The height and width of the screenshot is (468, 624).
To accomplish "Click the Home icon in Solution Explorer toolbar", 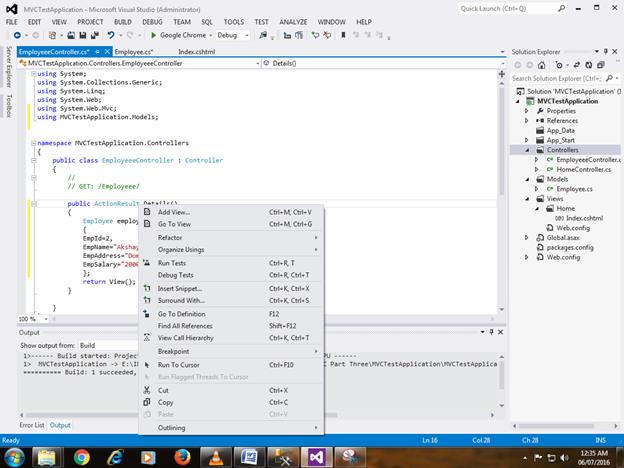I will click(540, 63).
